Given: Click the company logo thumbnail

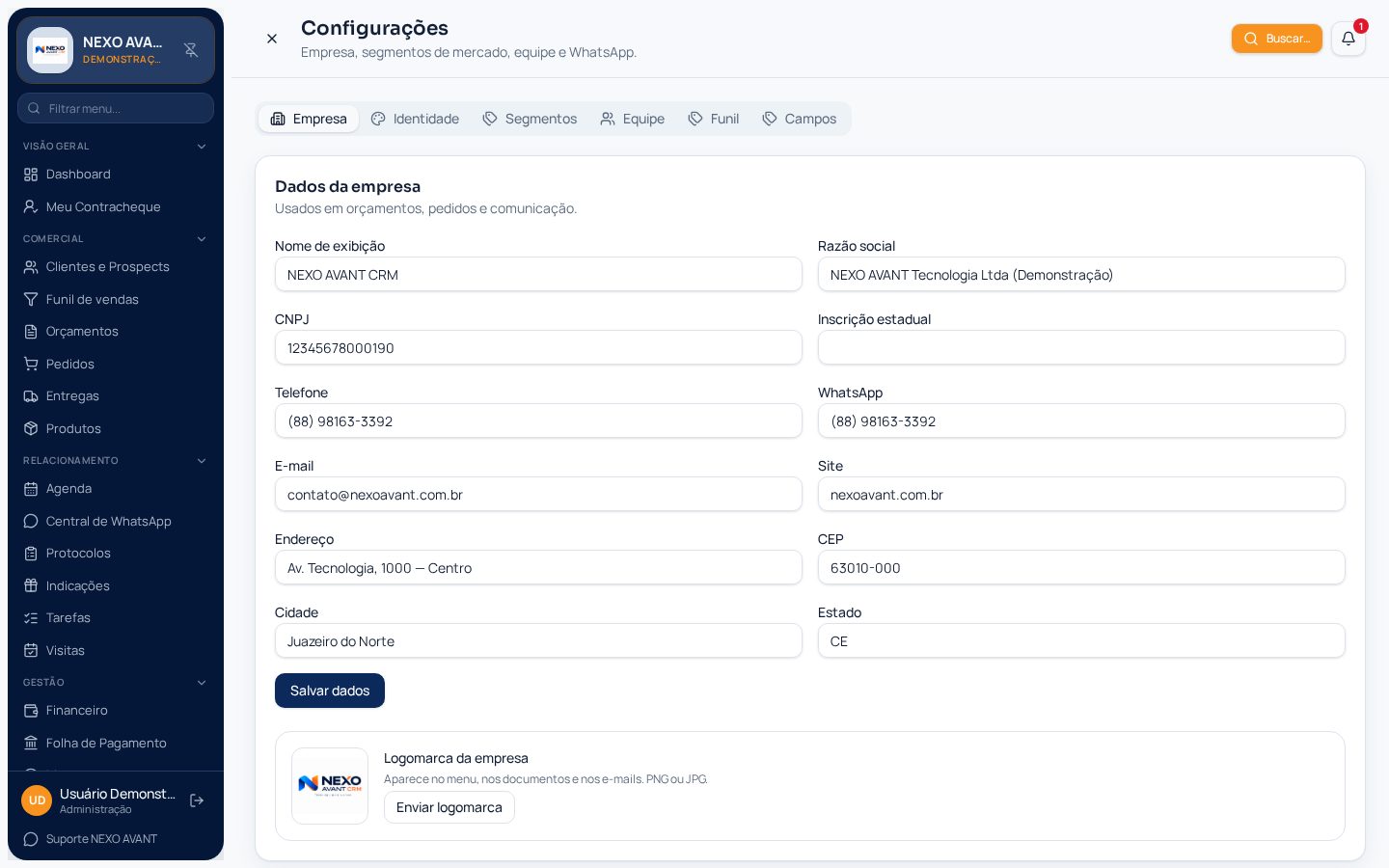Looking at the screenshot, I should [x=330, y=786].
